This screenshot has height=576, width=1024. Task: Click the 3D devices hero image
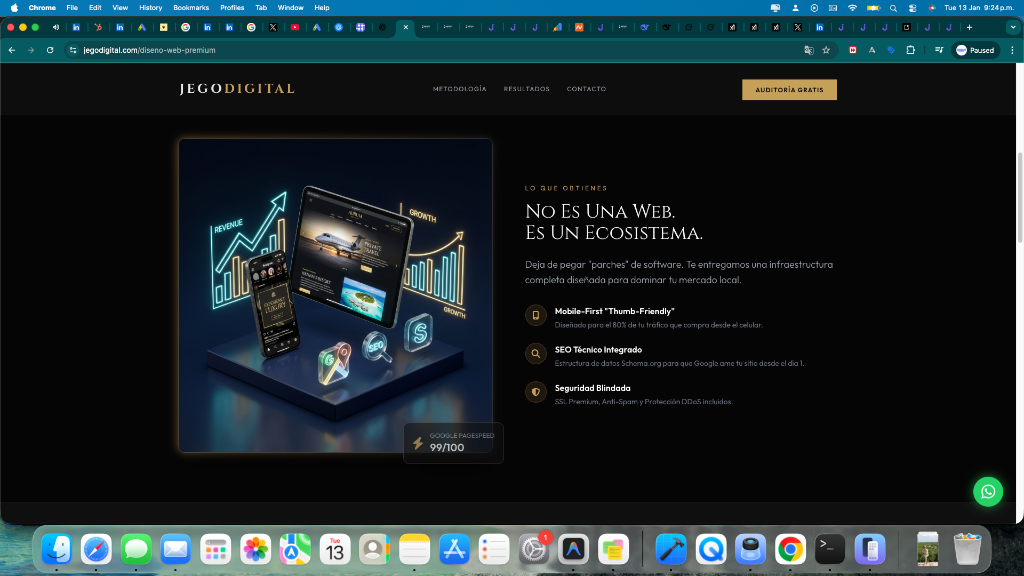pos(335,295)
